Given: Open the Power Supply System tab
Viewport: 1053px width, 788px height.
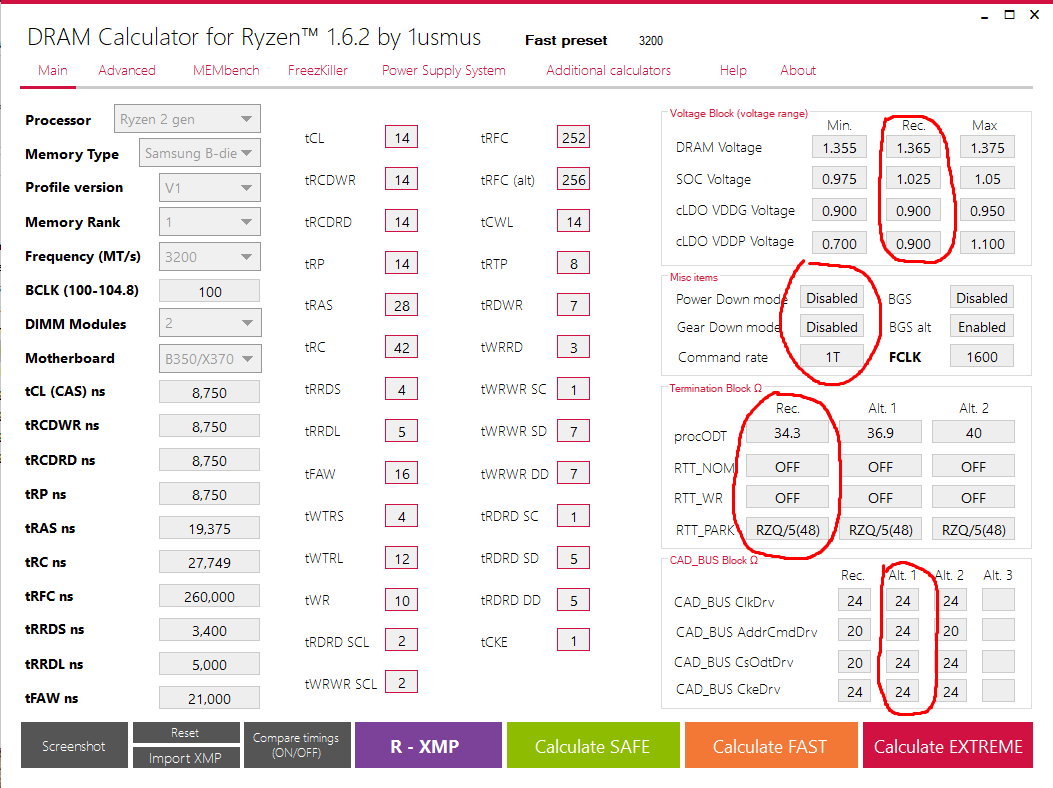Looking at the screenshot, I should (443, 71).
